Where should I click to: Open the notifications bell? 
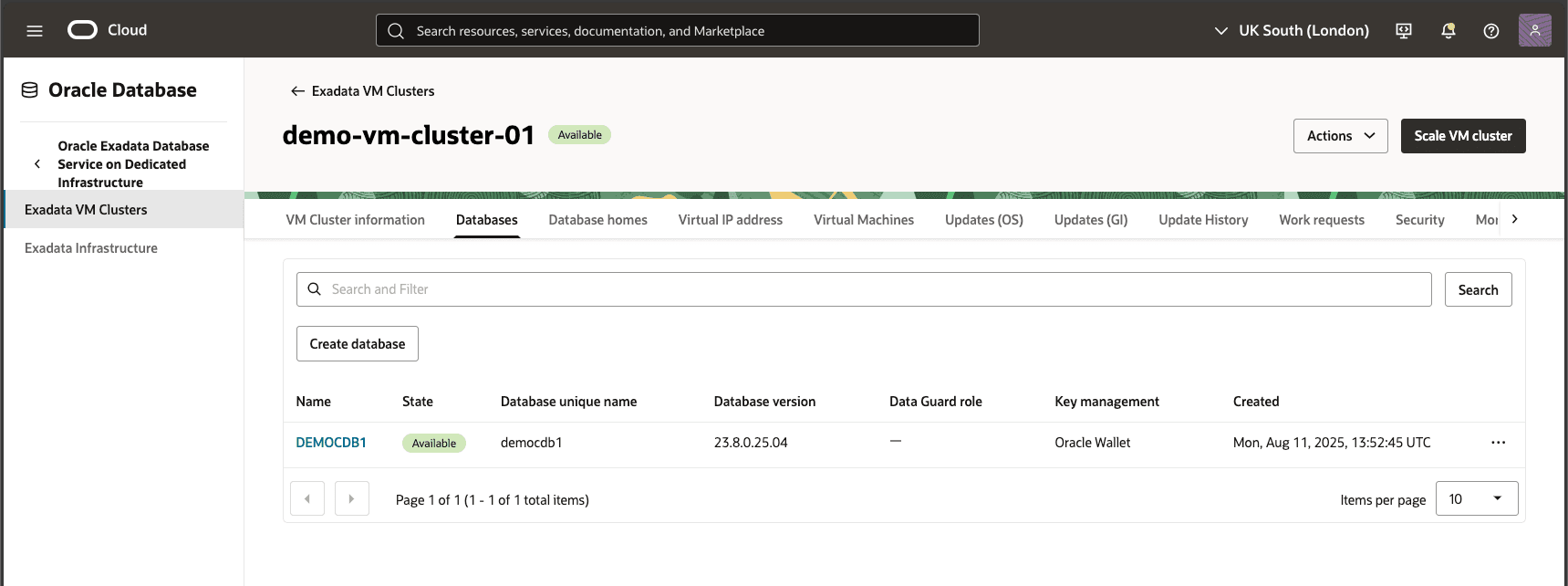tap(1448, 31)
